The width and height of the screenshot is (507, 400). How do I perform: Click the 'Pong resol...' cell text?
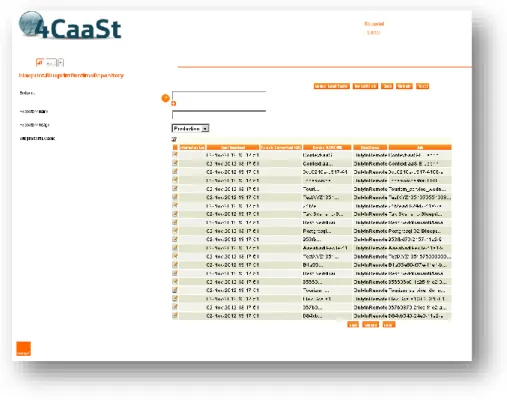(317, 231)
